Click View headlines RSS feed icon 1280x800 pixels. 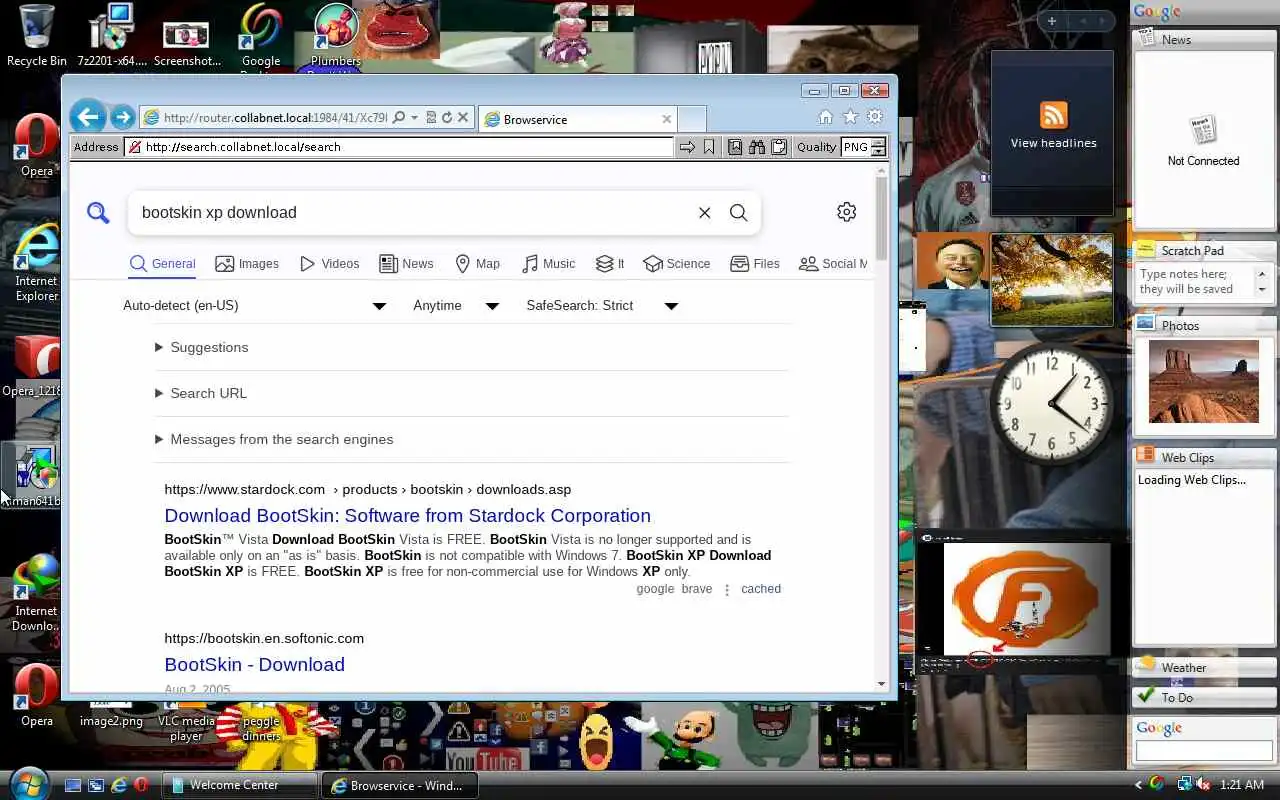(x=1053, y=115)
